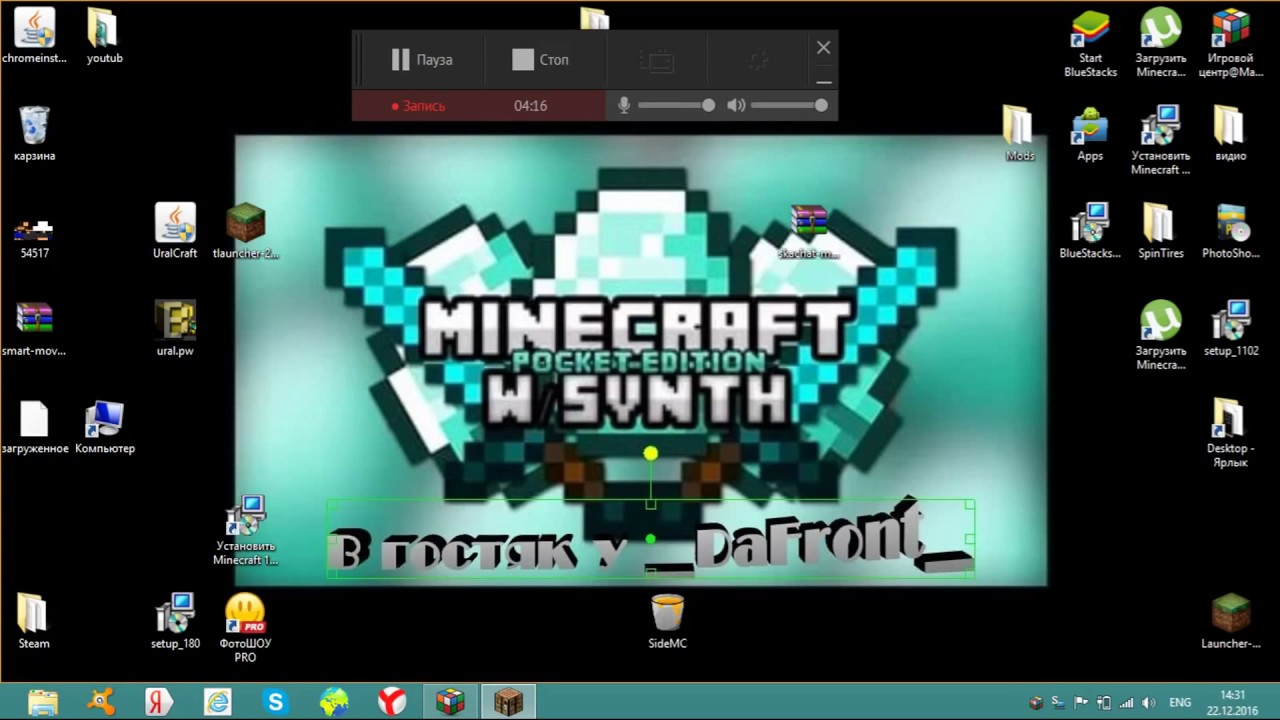The height and width of the screenshot is (720, 1280).
Task: Click the yellow rotation handle of text box
Action: [x=651, y=454]
